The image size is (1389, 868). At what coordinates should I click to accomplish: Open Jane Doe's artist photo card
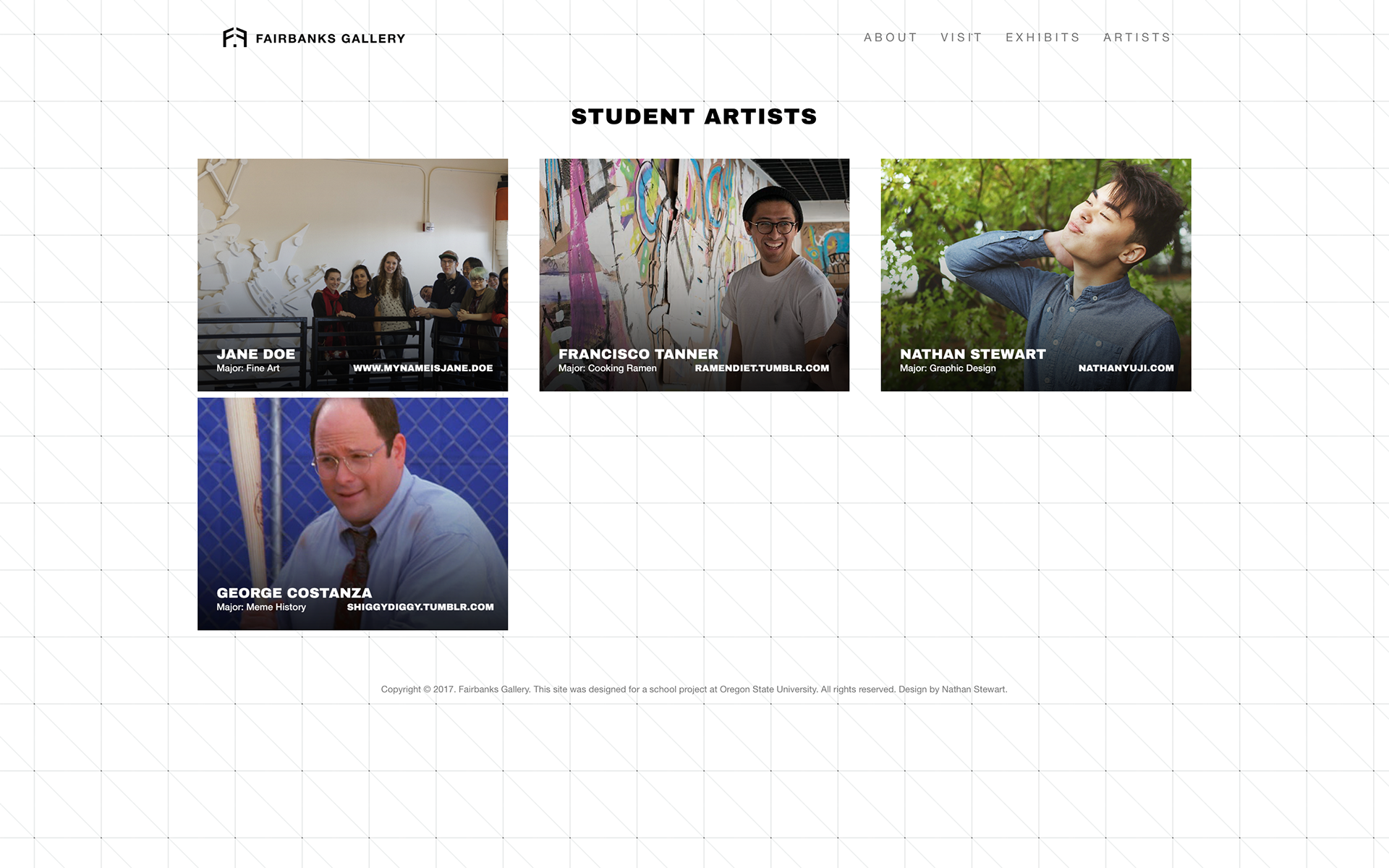tap(352, 275)
